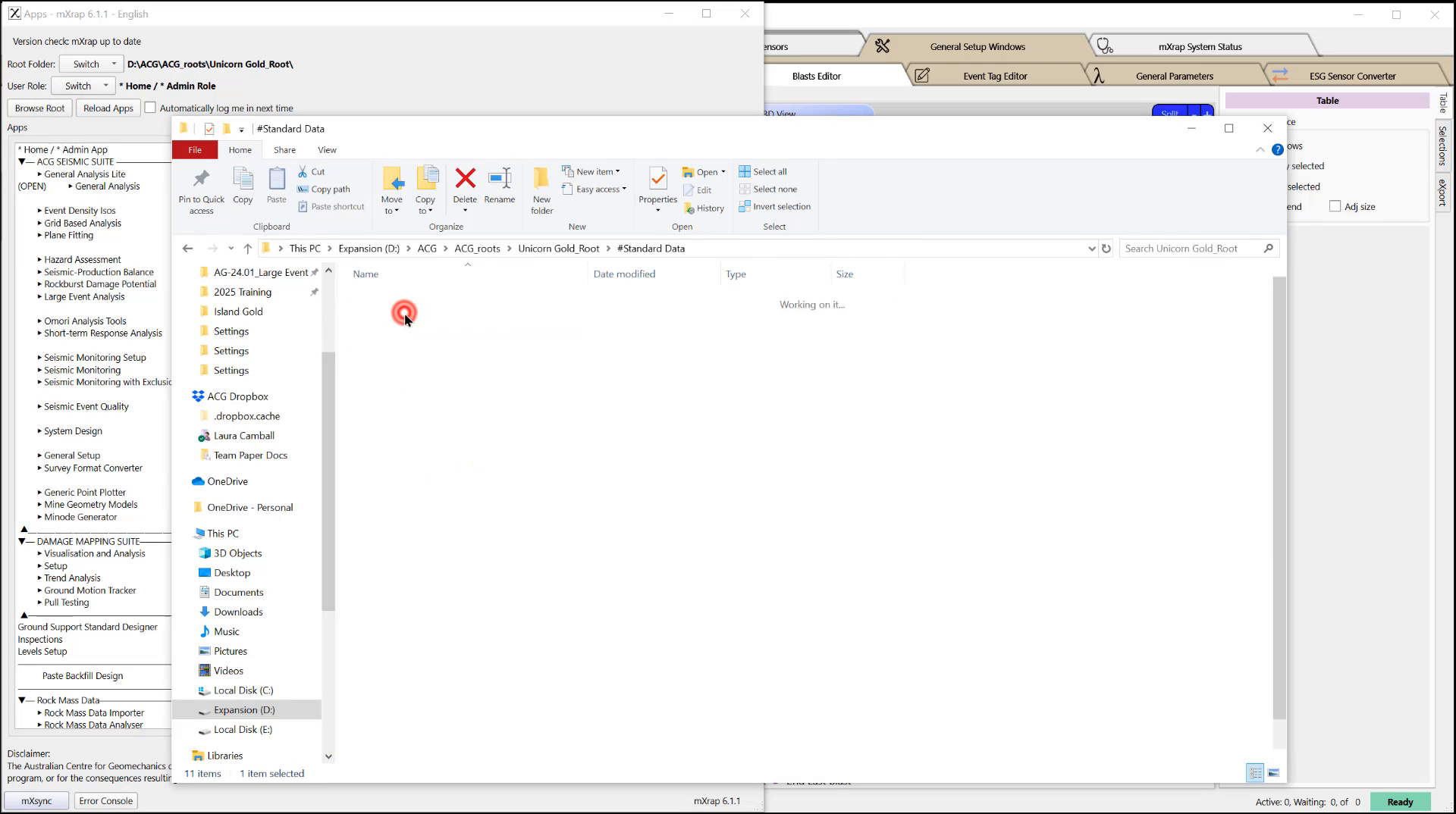Image resolution: width=1456 pixels, height=814 pixels.
Task: Switch to details view layout icon
Action: point(1255,773)
